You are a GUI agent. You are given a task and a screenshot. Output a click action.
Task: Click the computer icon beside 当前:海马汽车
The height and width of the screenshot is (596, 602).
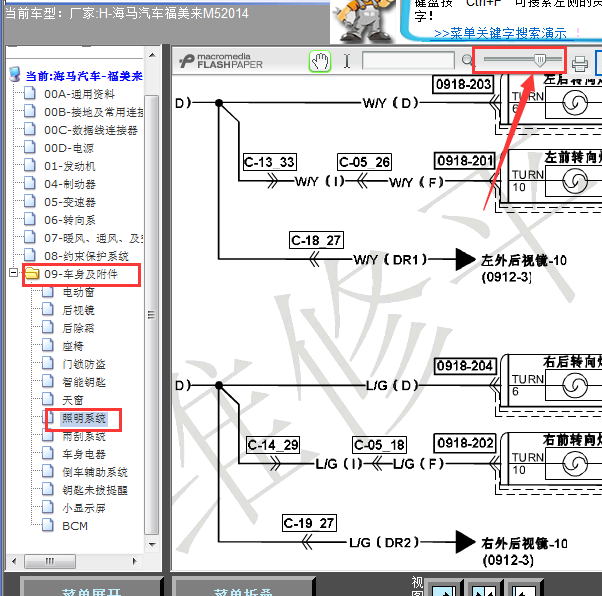(15, 74)
